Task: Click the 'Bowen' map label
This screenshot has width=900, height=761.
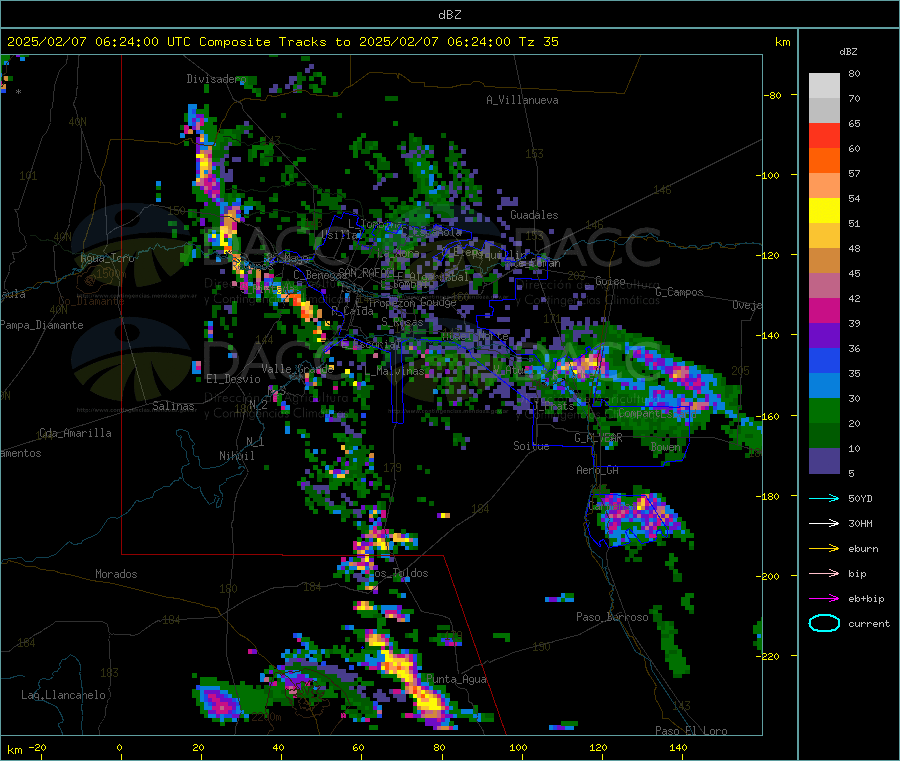Action: coord(665,446)
